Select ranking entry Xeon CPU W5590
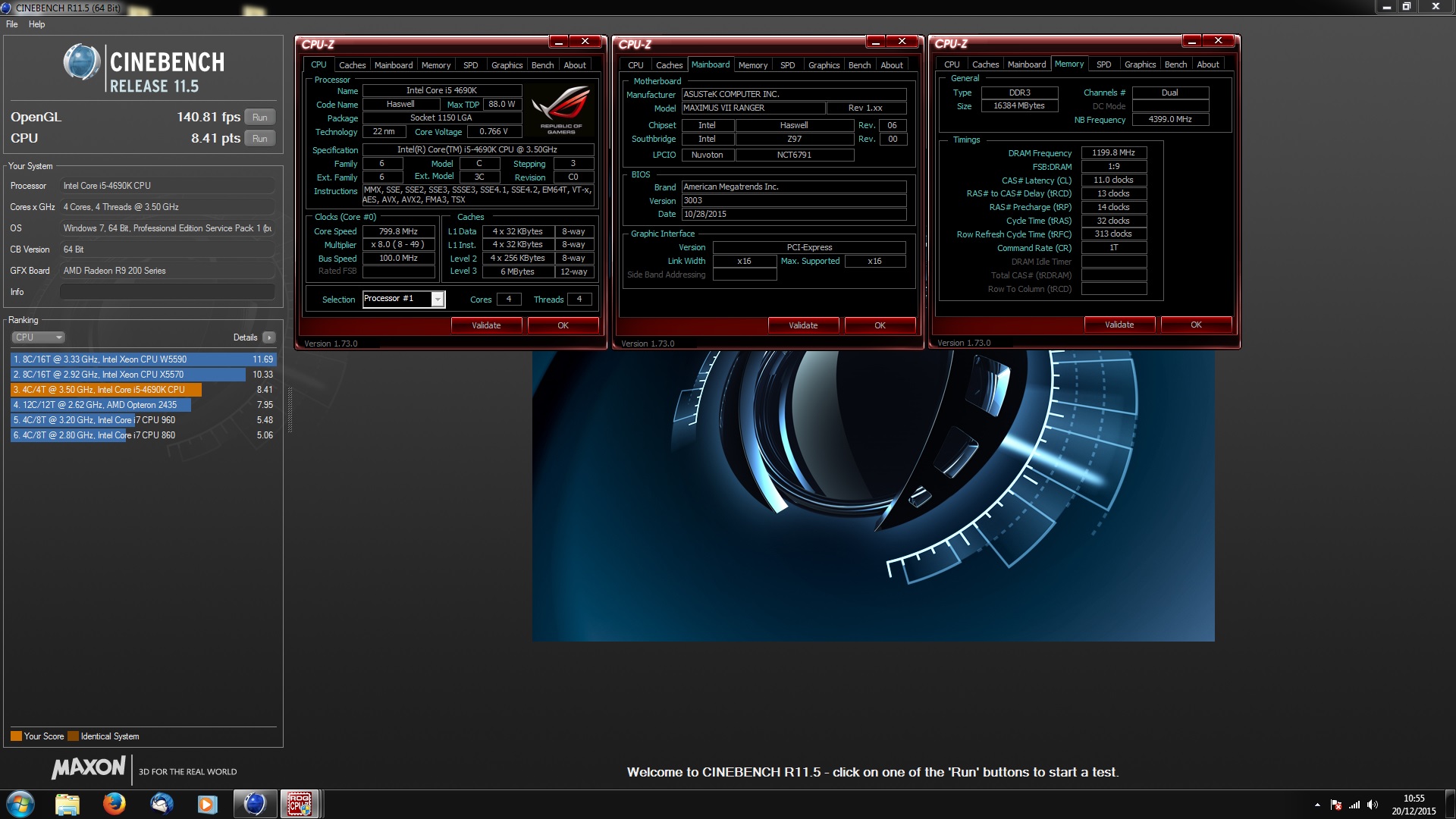This screenshot has width=1456, height=819. click(x=143, y=359)
